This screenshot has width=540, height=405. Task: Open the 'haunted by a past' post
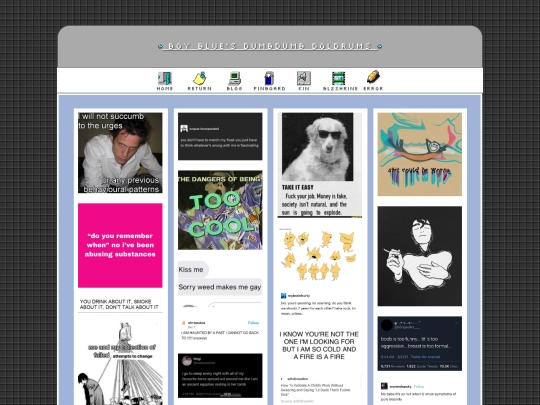point(220,330)
